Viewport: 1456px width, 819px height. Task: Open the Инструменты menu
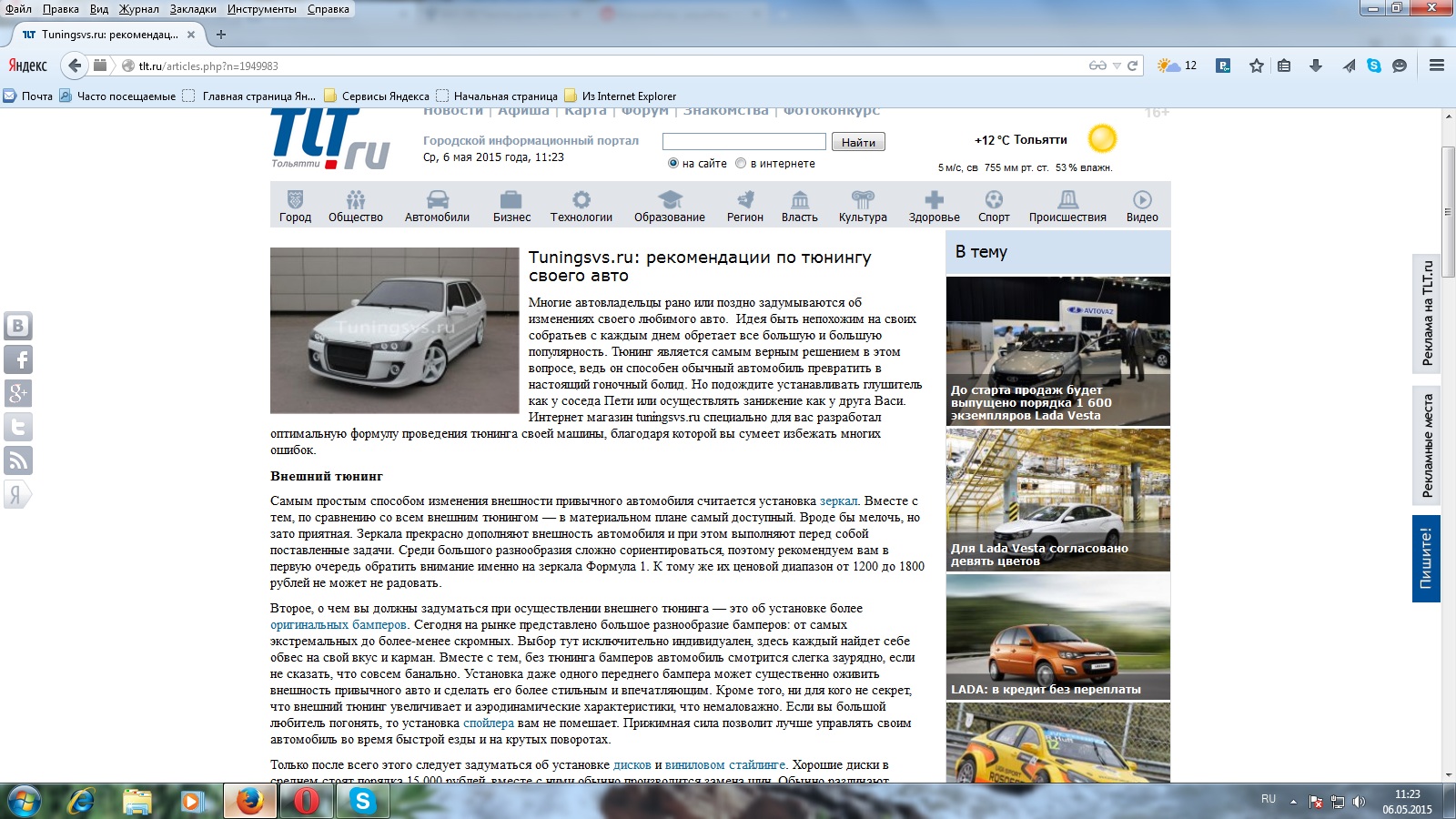click(262, 9)
